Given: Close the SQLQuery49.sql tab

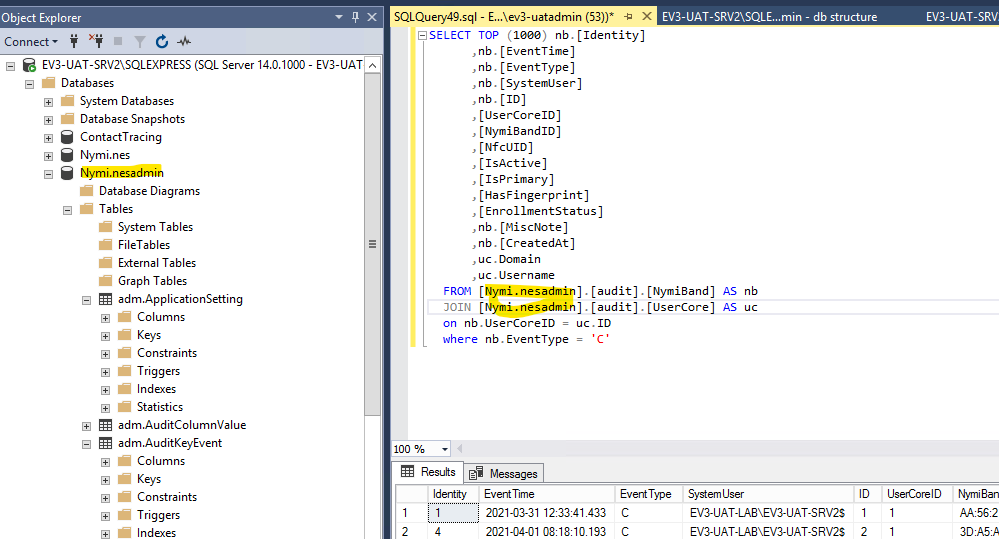Looking at the screenshot, I should click(647, 17).
